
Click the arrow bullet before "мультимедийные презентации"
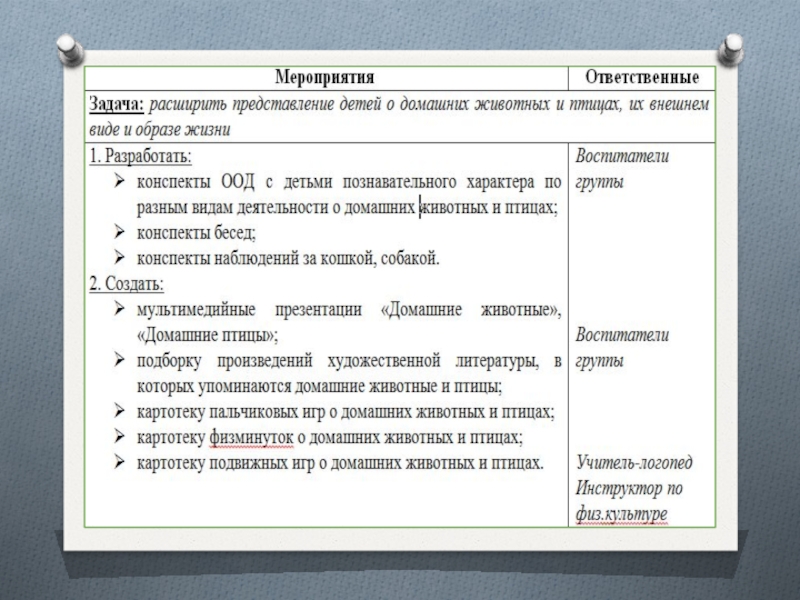click(x=119, y=308)
